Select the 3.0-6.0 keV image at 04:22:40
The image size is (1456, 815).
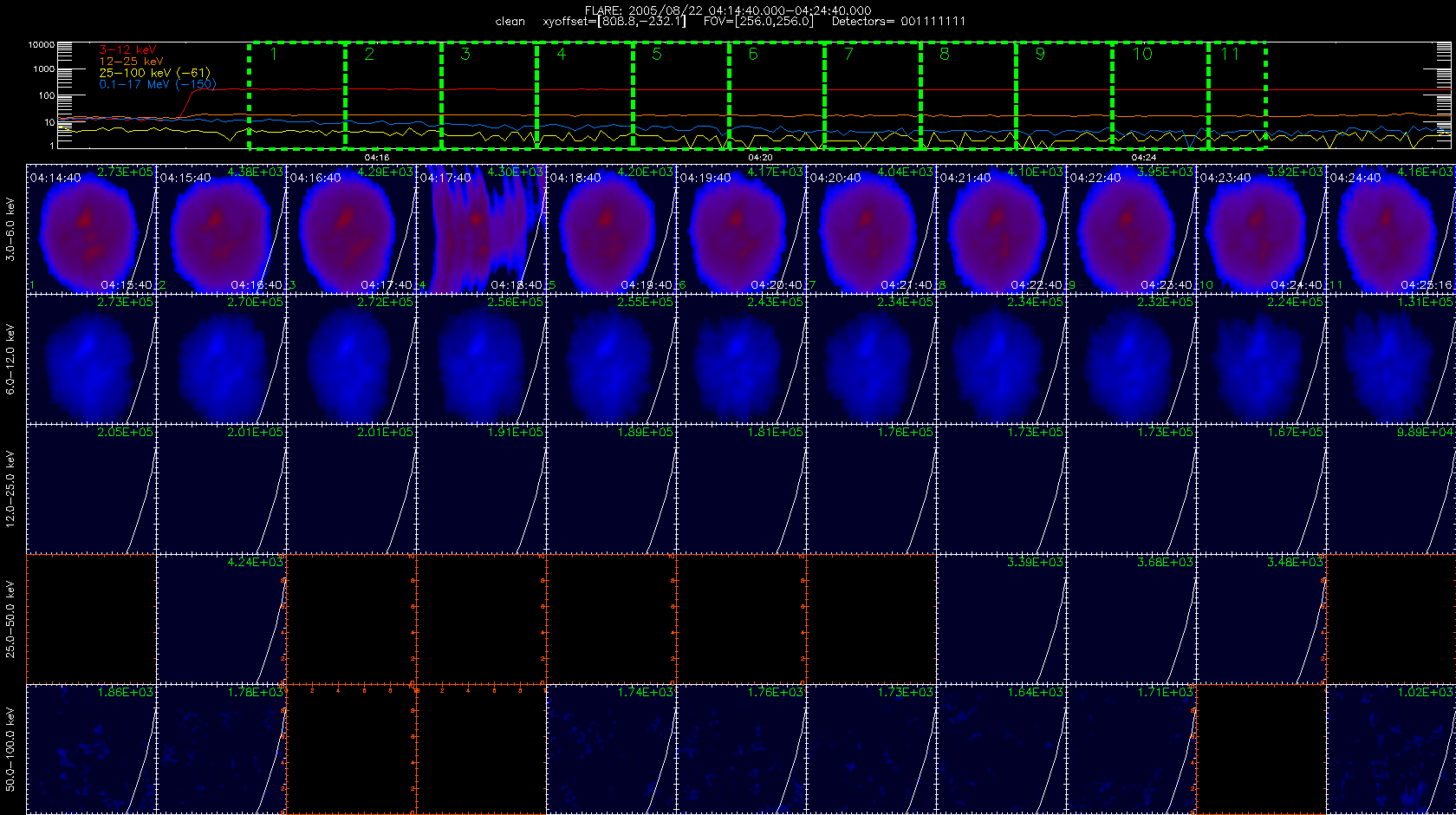[x=1131, y=229]
